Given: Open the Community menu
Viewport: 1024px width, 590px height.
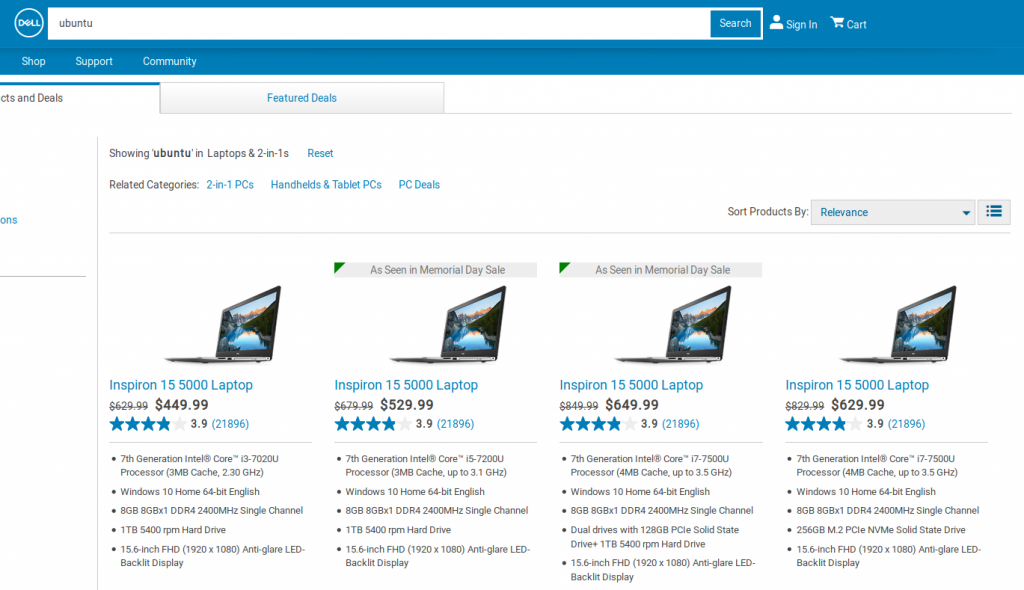Looking at the screenshot, I should tap(169, 61).
